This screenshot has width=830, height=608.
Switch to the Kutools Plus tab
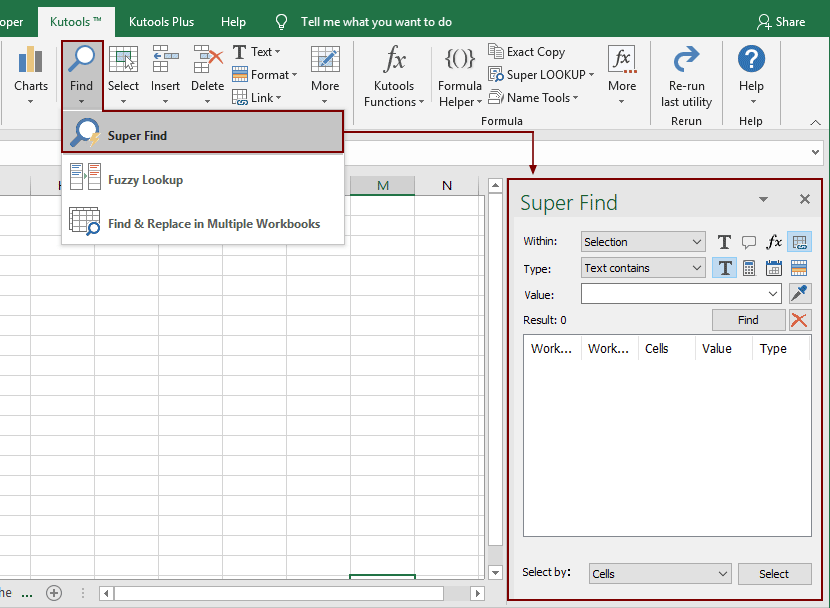[x=161, y=22]
